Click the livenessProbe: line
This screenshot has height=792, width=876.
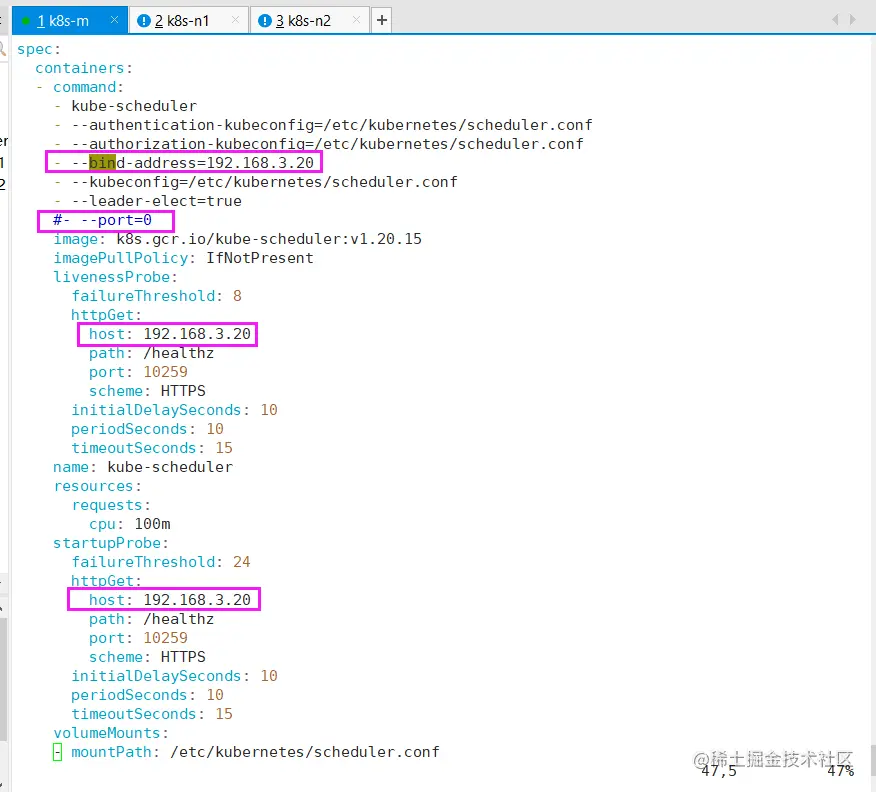(115, 277)
